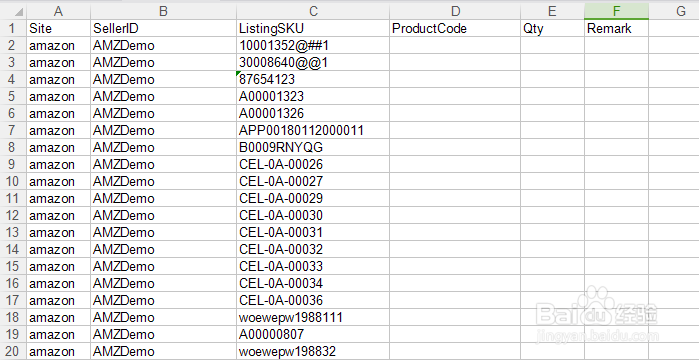Image resolution: width=699 pixels, height=360 pixels.
Task: Click the ListingSKU header cell
Action: pos(313,29)
